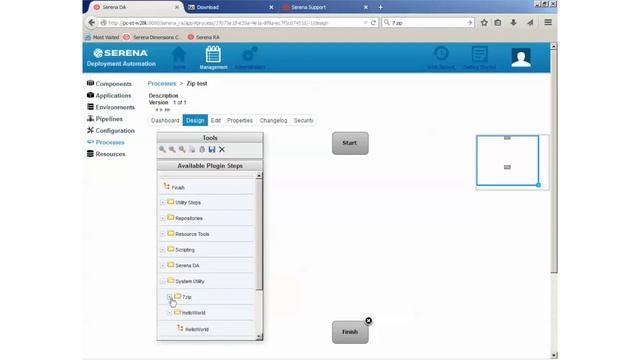Submit search with the arrow in search box
This screenshot has height=360, width=640.
click(470, 23)
